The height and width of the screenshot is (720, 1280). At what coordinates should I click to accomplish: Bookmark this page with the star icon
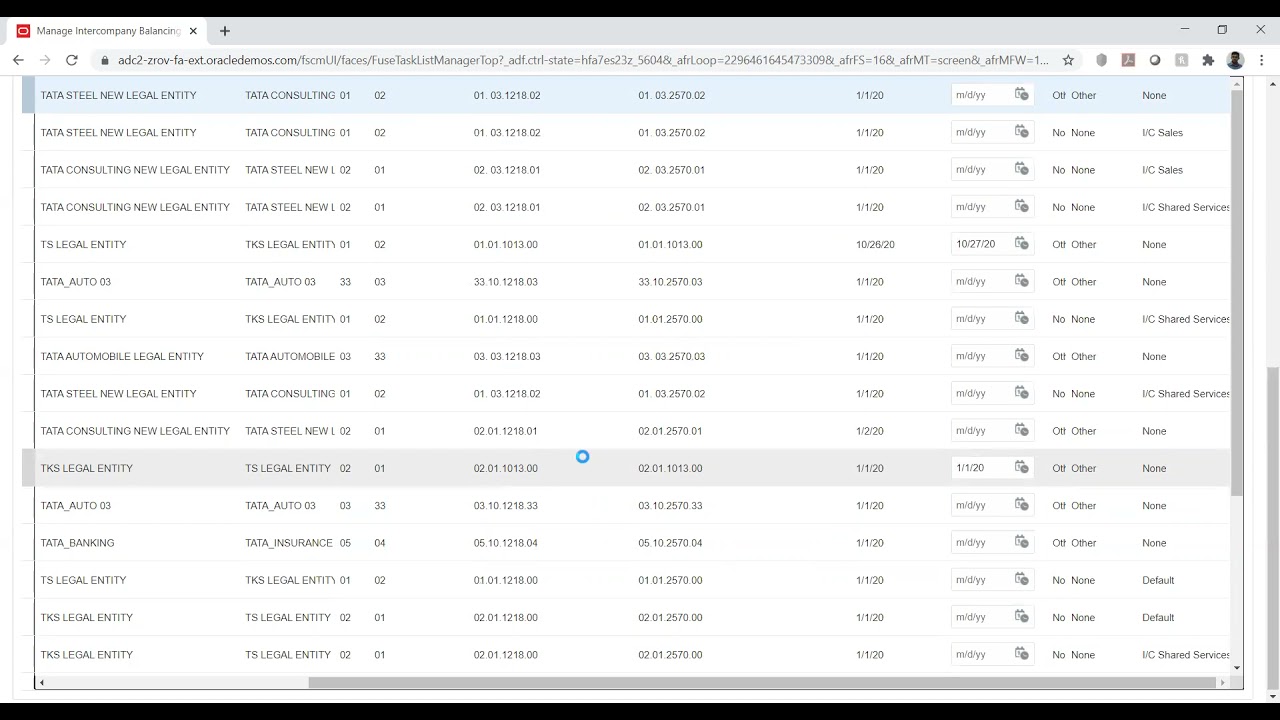(x=1068, y=60)
